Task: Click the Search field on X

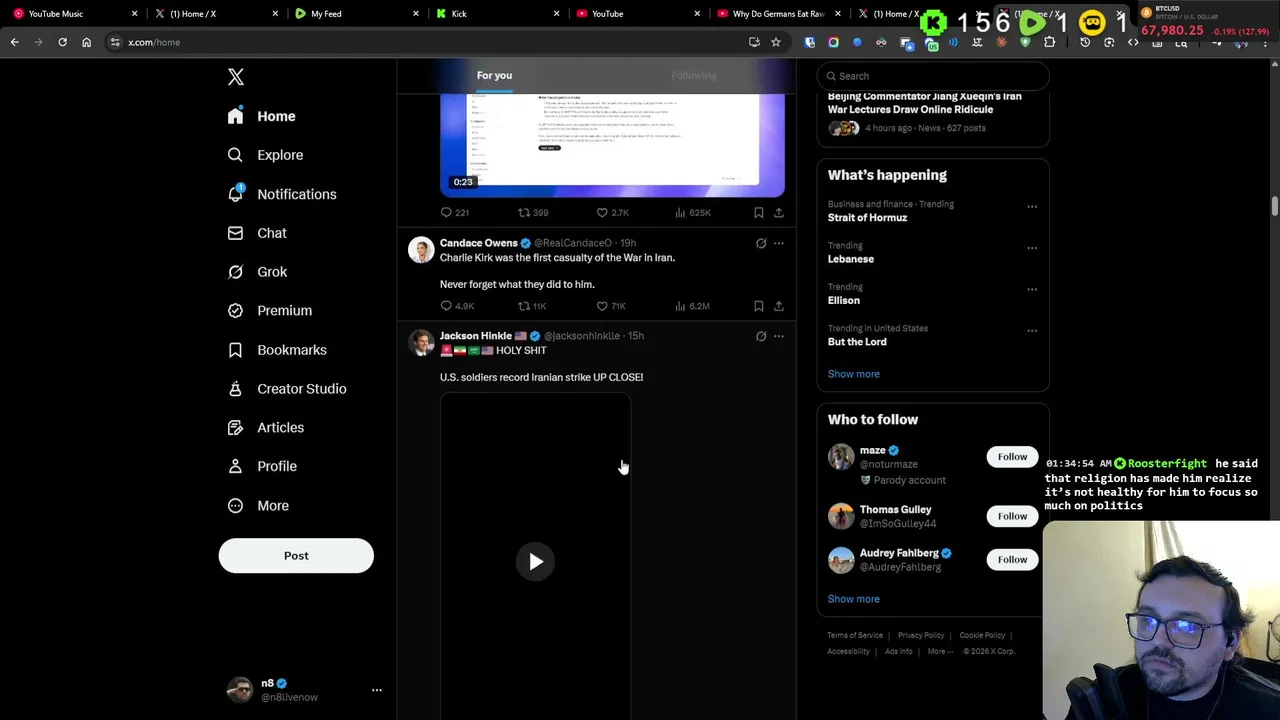Action: click(933, 76)
